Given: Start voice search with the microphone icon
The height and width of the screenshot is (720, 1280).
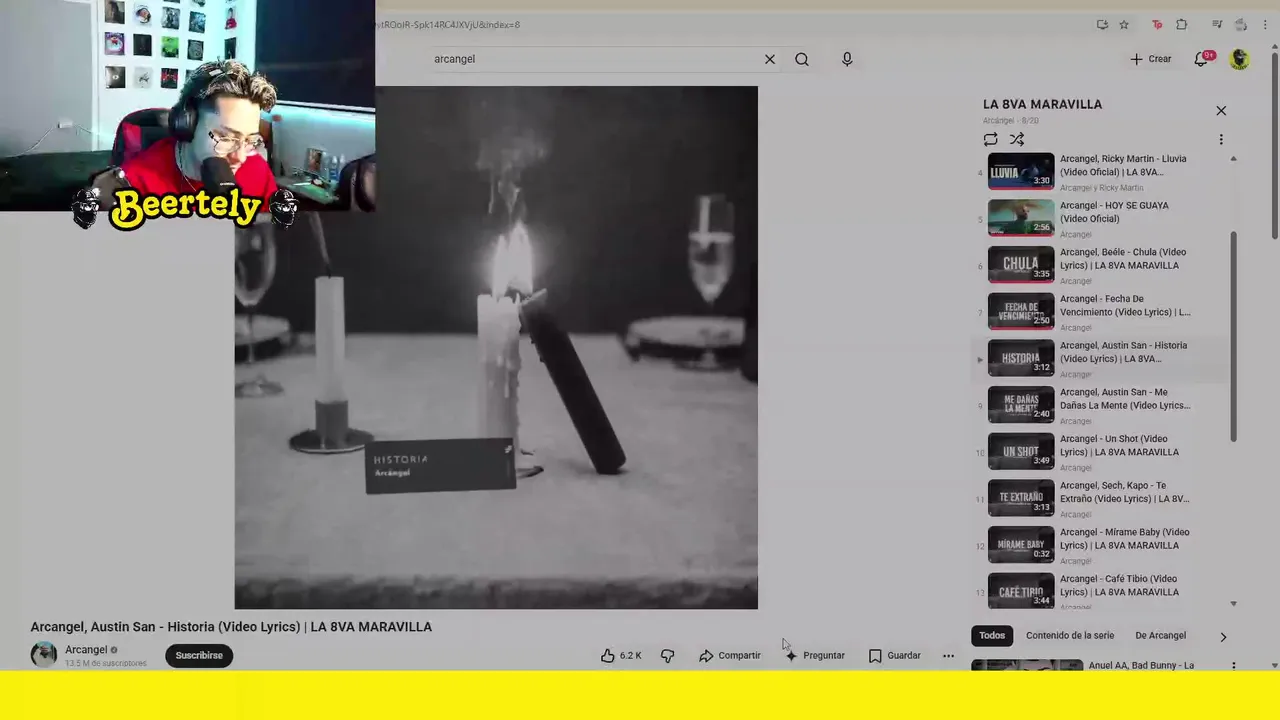Looking at the screenshot, I should [847, 59].
